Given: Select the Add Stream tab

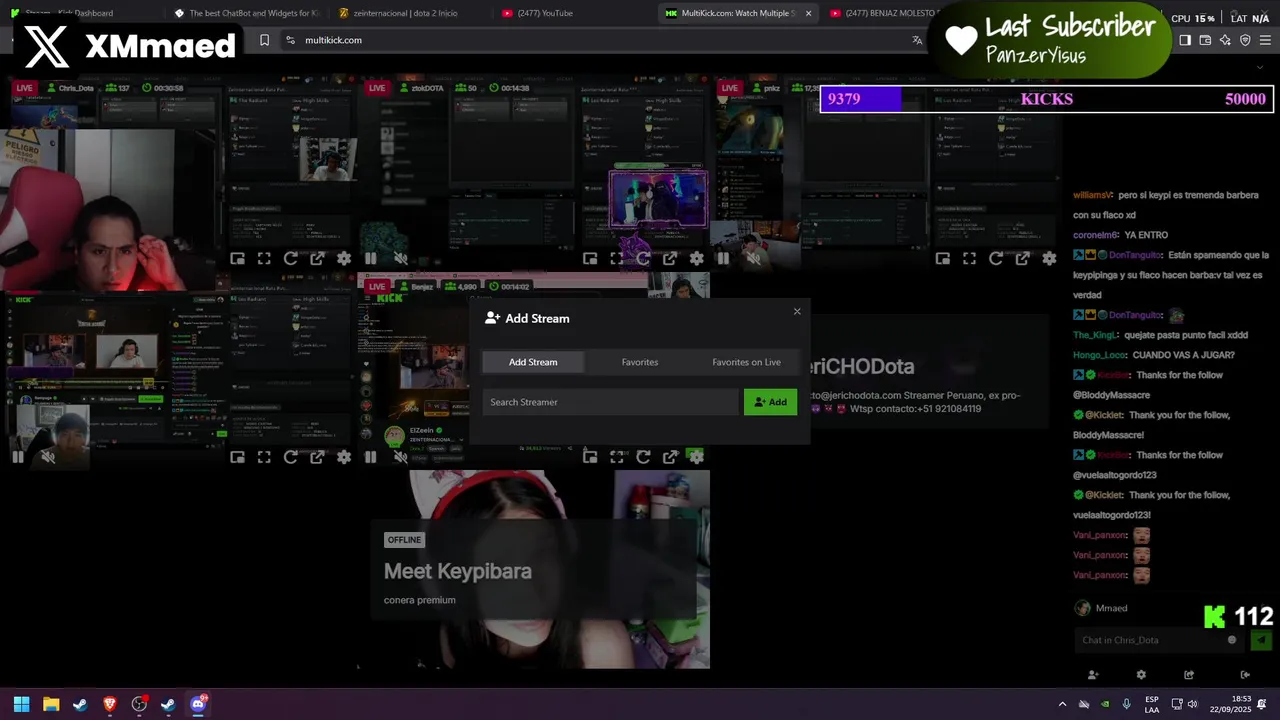Looking at the screenshot, I should tap(533, 362).
